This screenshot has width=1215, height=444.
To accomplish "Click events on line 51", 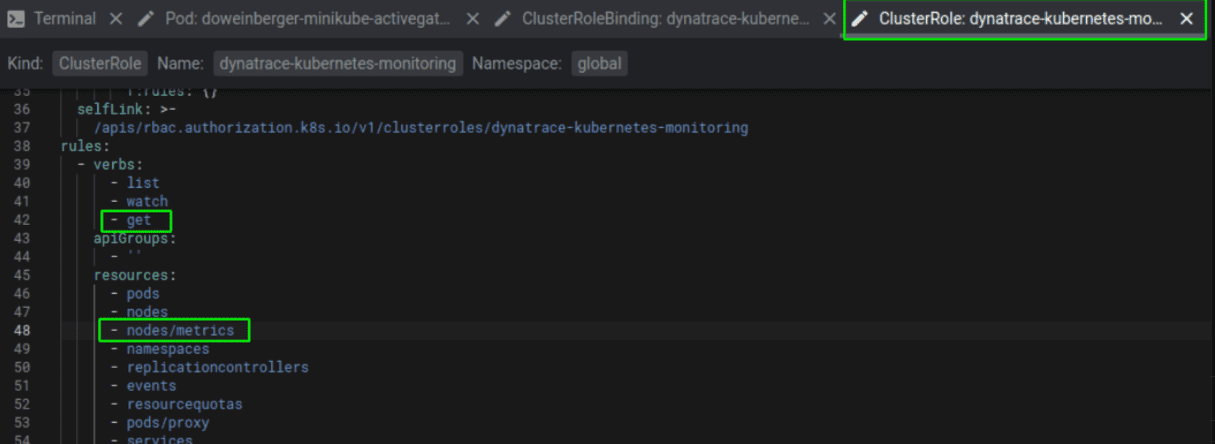I will 151,385.
